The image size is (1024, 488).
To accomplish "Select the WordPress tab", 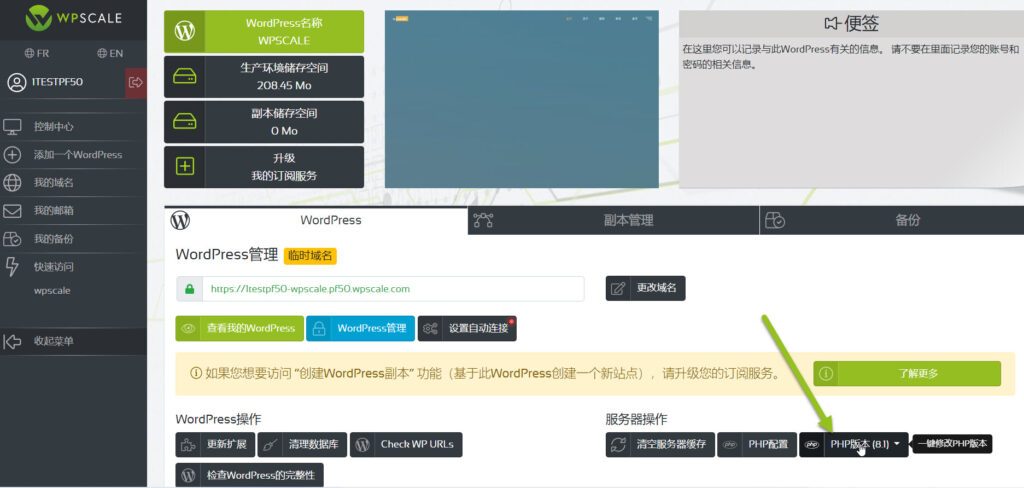I will (x=316, y=221).
